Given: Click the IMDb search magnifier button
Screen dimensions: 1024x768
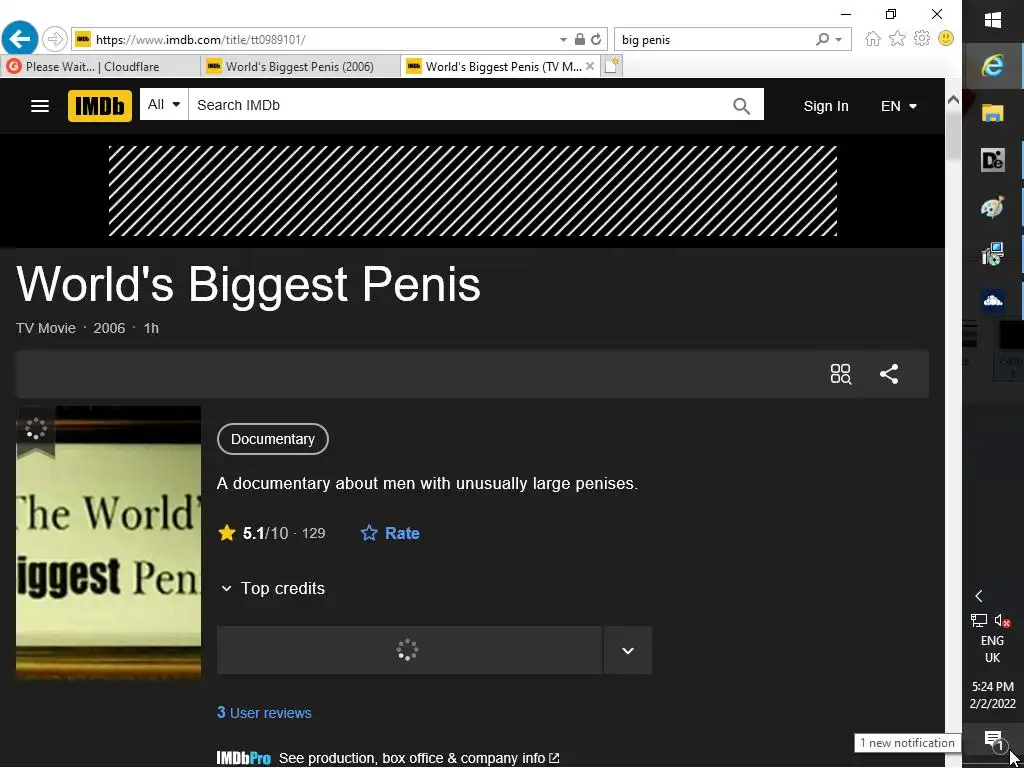Looking at the screenshot, I should pyautogui.click(x=741, y=106).
